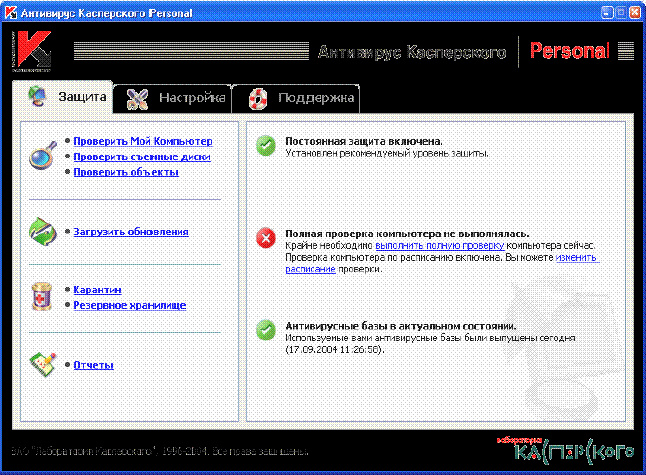Open the Настройка tab
Screen dimensions: 646x475
tap(173, 98)
